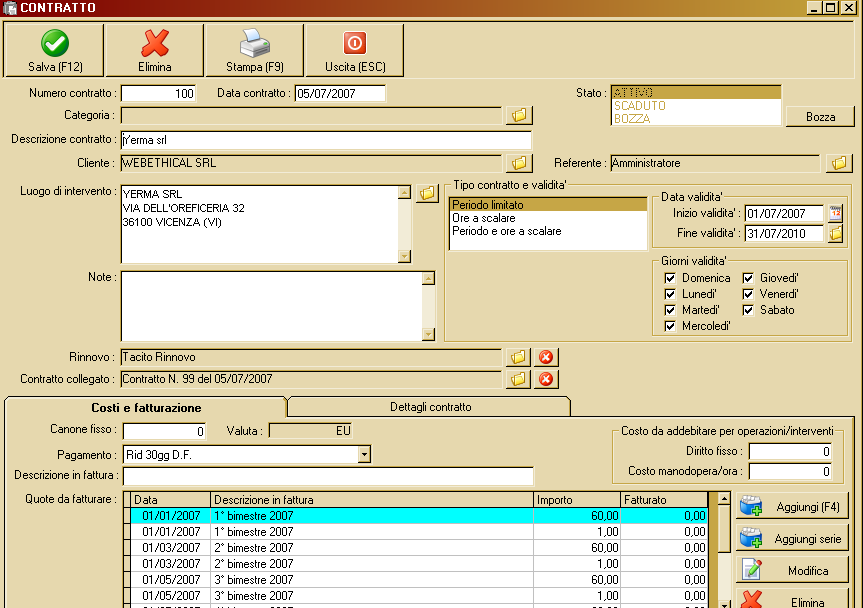Open the Cliente folder lookup icon
863x608 pixels.
tap(519, 163)
